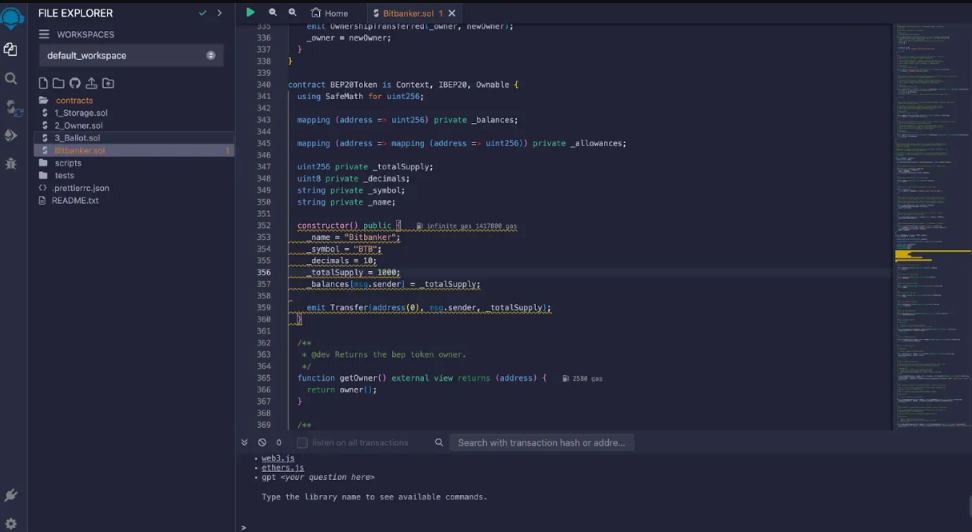The height and width of the screenshot is (532, 972).
Task: Click the ethers.js link in terminal
Action: tap(283, 468)
